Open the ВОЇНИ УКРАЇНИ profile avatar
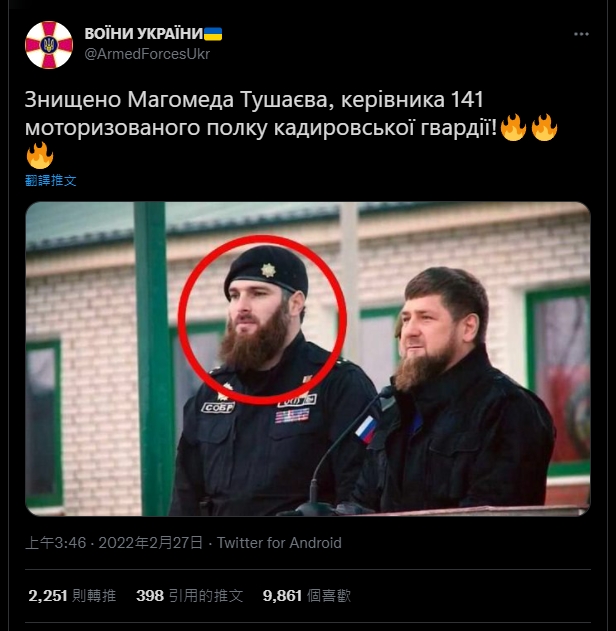Viewport: 616px width, 631px height. tap(49, 45)
